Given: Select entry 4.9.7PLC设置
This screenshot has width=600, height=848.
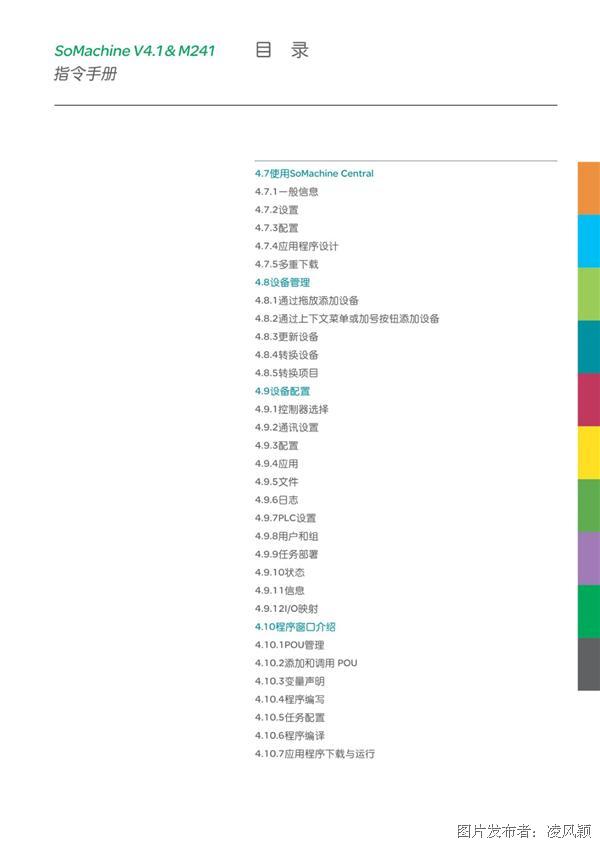Looking at the screenshot, I should point(285,518).
